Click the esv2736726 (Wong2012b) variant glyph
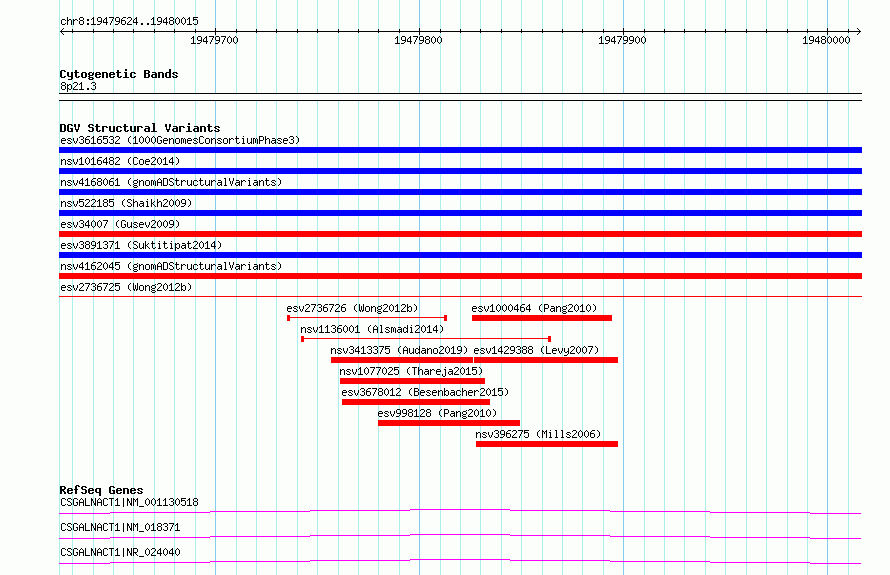This screenshot has height=575, width=890. pos(367,318)
